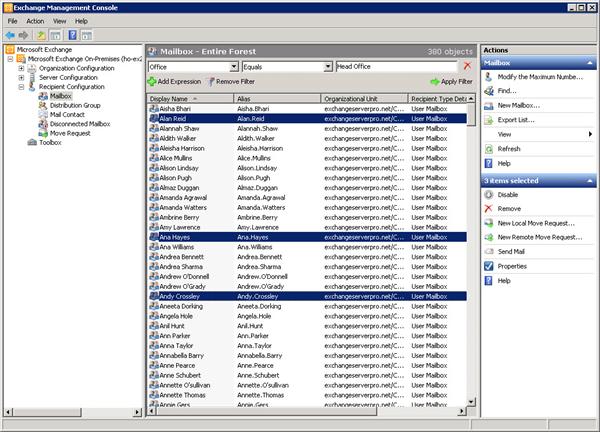Image resolution: width=600 pixels, height=432 pixels.
Task: Select Disconnected Mailbox node in tree
Action: pos(79,124)
